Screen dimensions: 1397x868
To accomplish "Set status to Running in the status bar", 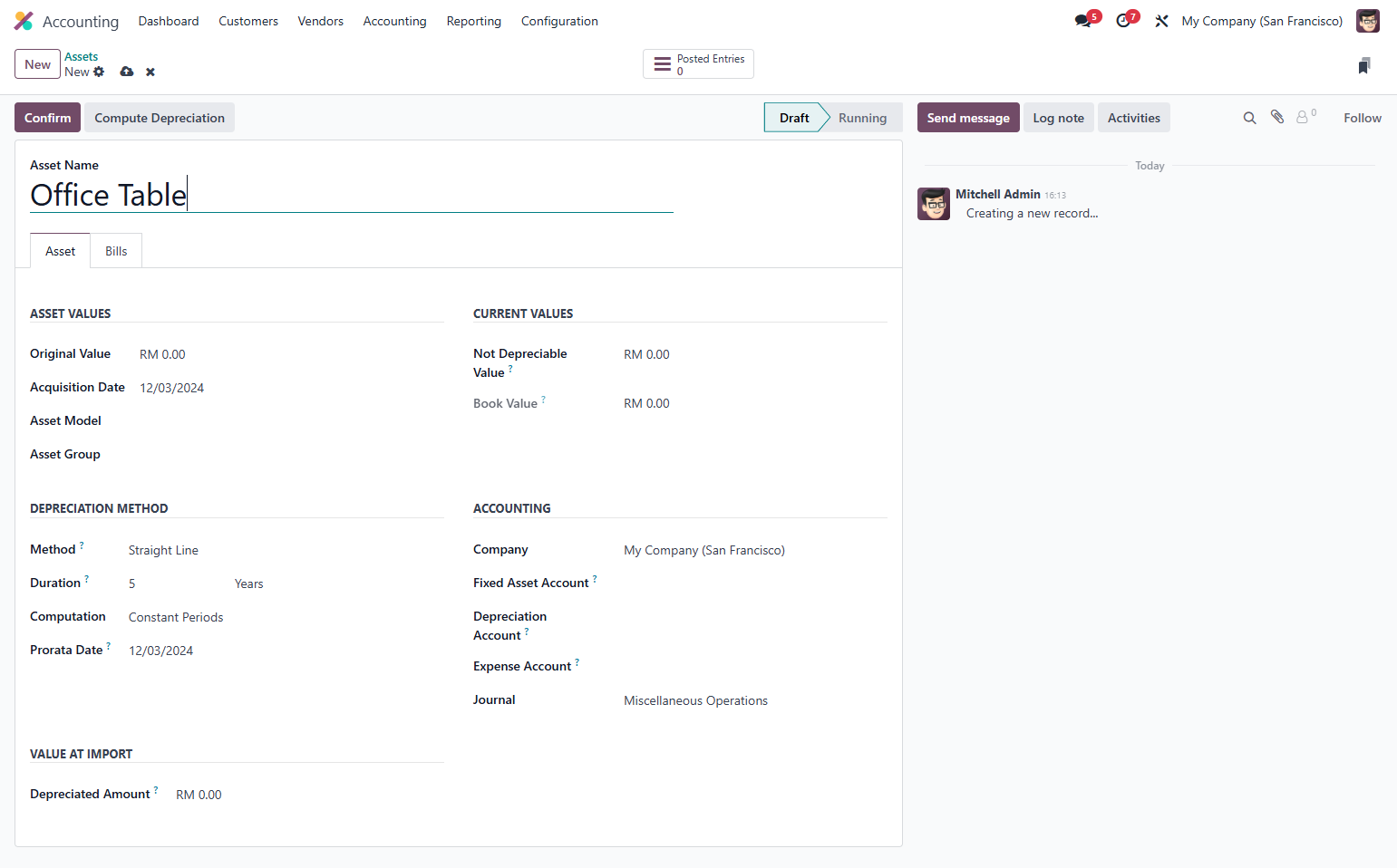I will [x=862, y=118].
